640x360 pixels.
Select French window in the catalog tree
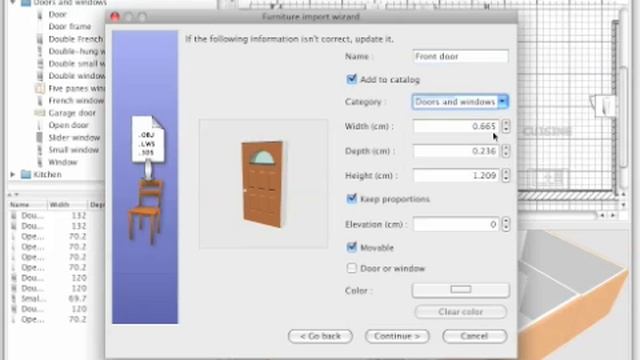click(76, 100)
